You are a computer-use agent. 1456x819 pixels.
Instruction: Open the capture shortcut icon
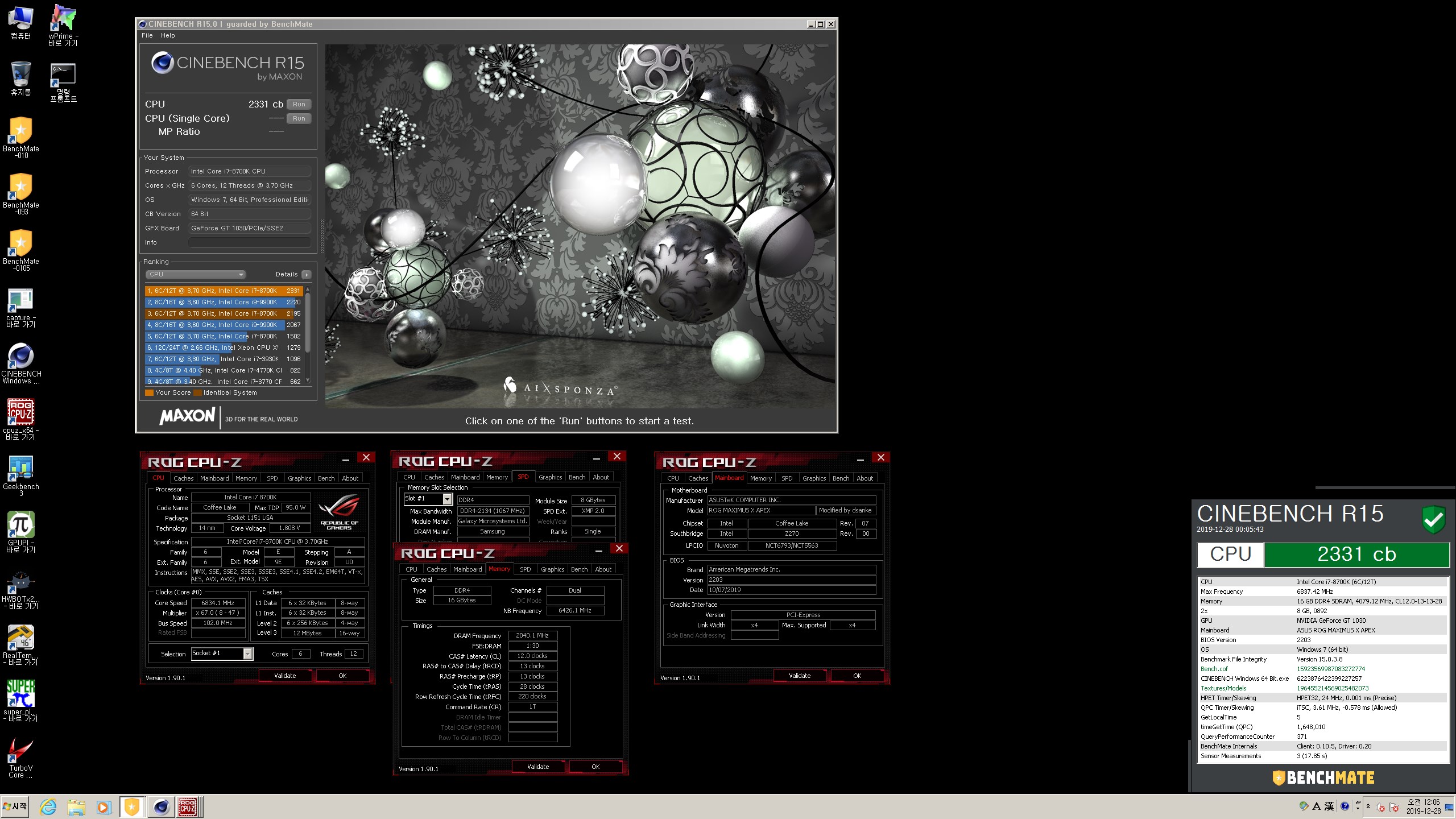coord(20,307)
